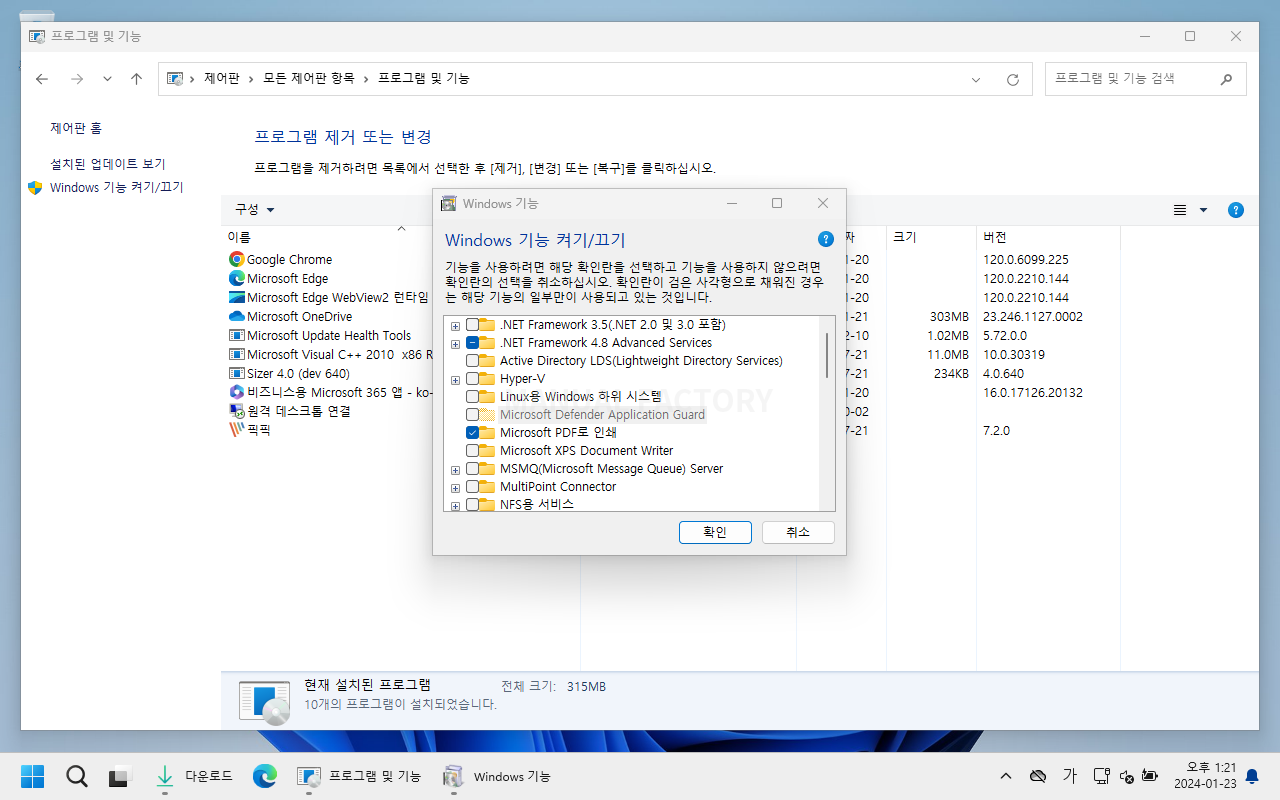
Task: Click the Microsoft Update Health Tools icon
Action: 237,335
